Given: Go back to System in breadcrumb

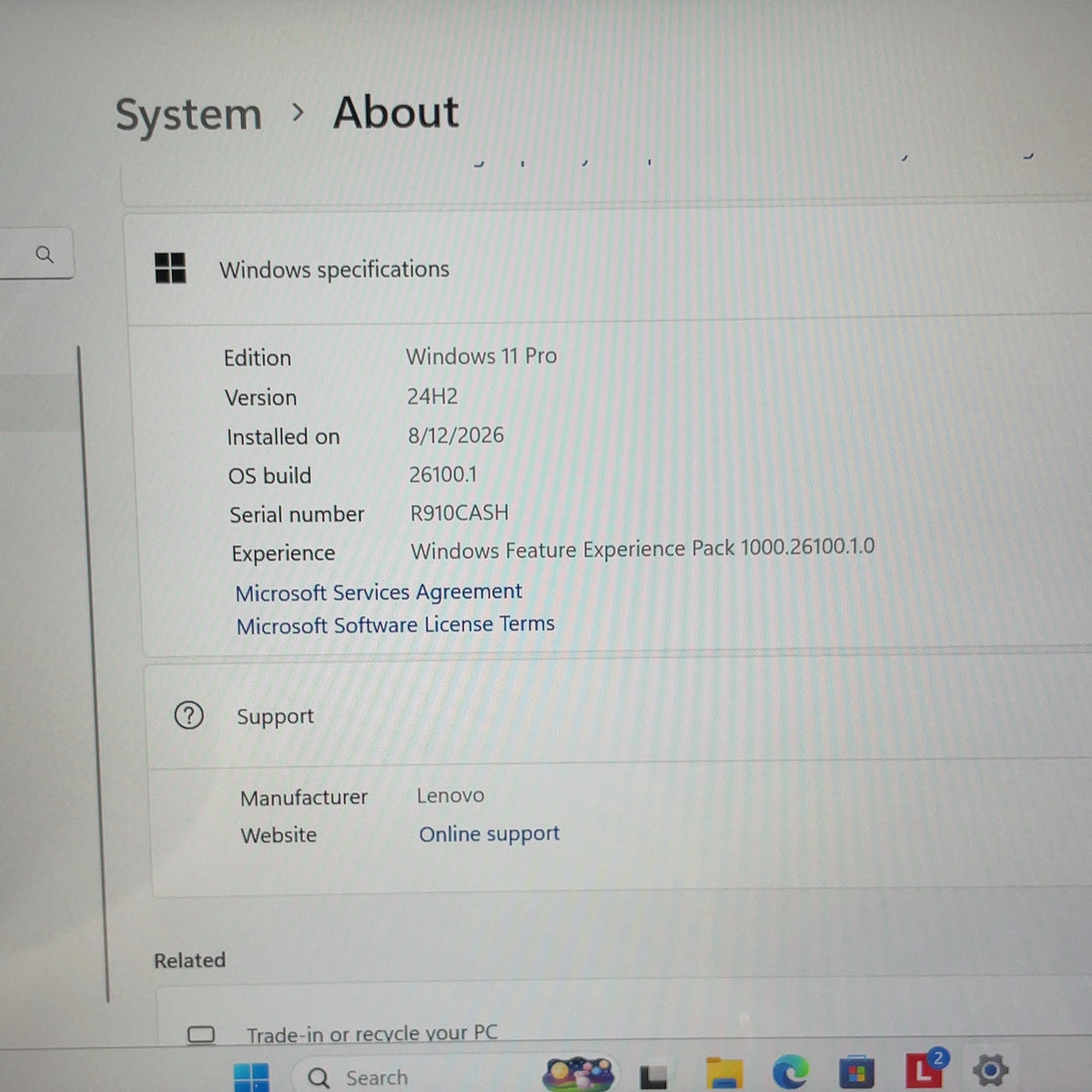Looking at the screenshot, I should 188,116.
